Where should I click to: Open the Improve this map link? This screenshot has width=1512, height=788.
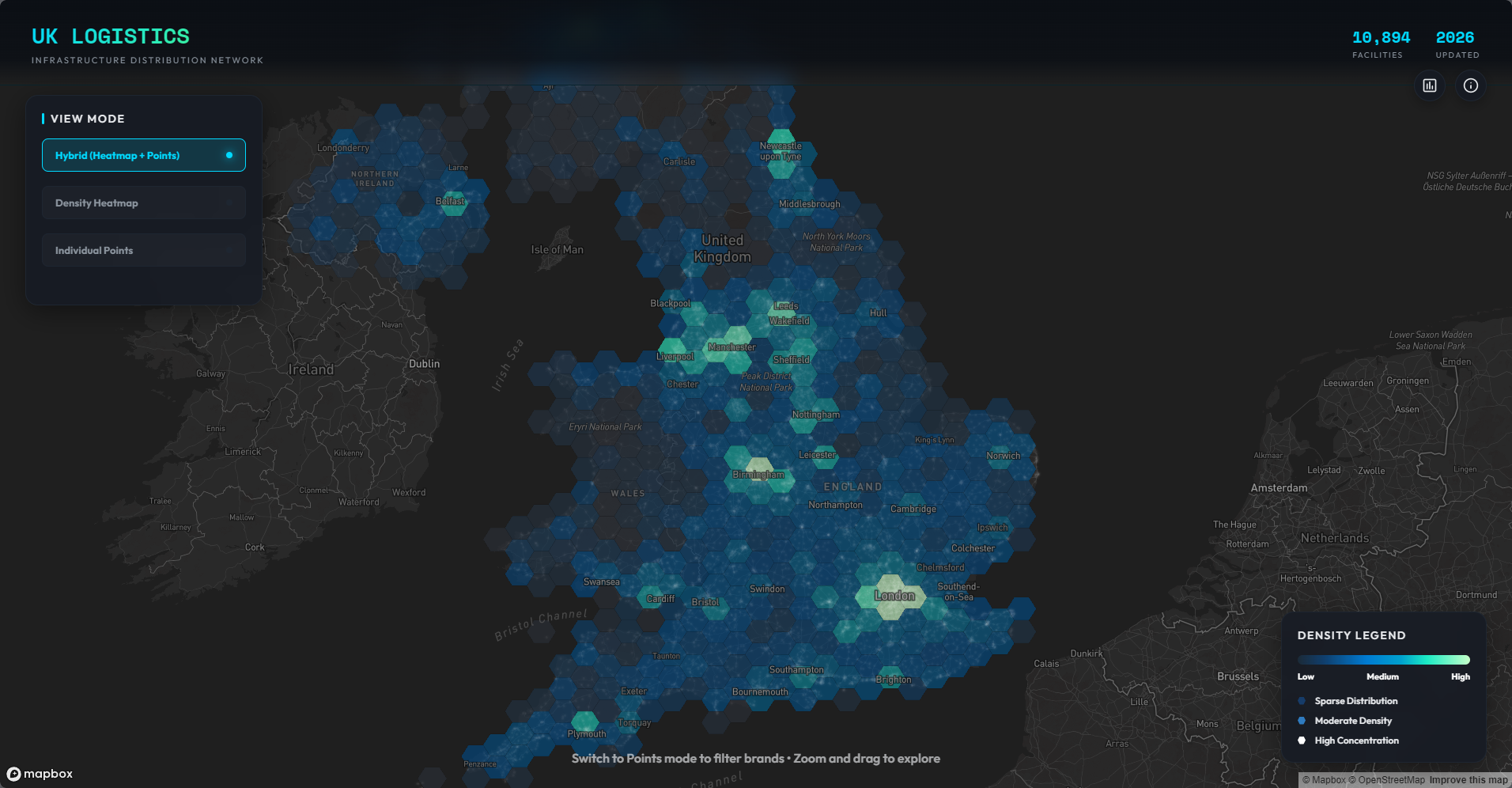pos(1468,780)
